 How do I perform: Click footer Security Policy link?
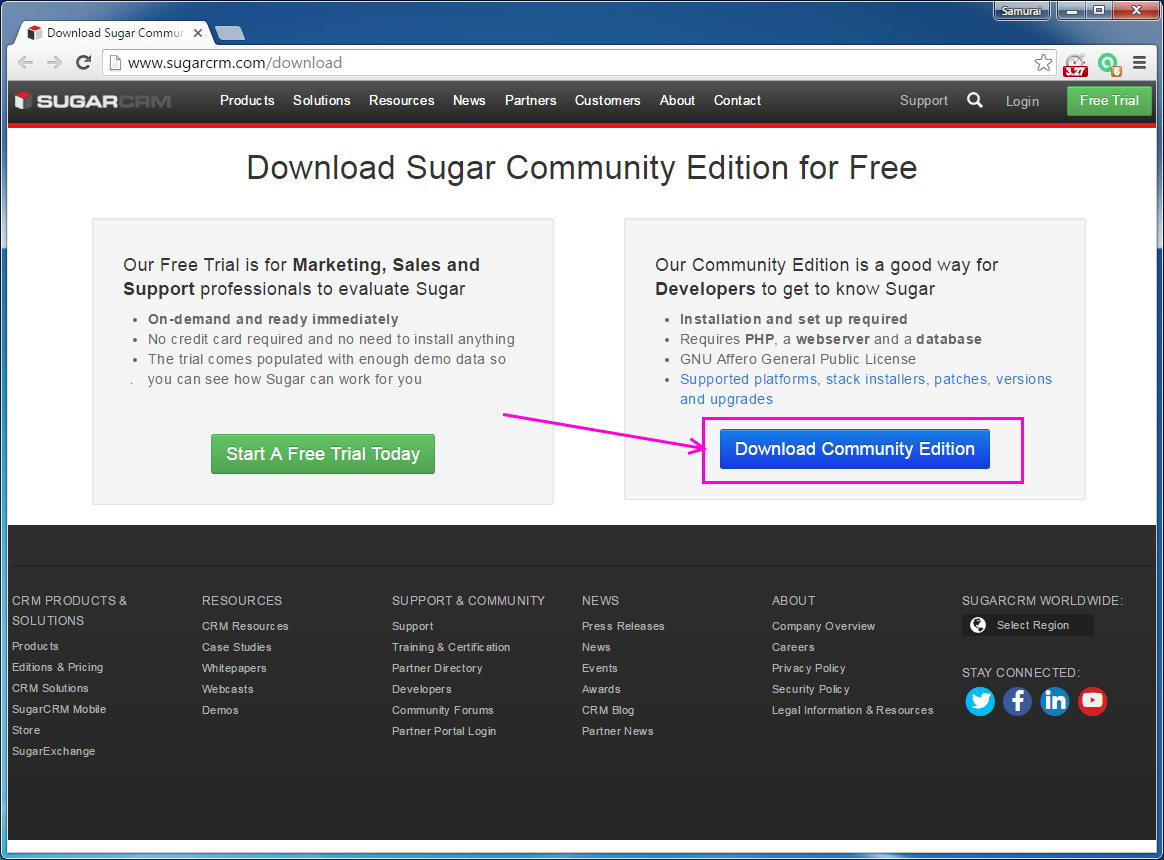click(810, 688)
